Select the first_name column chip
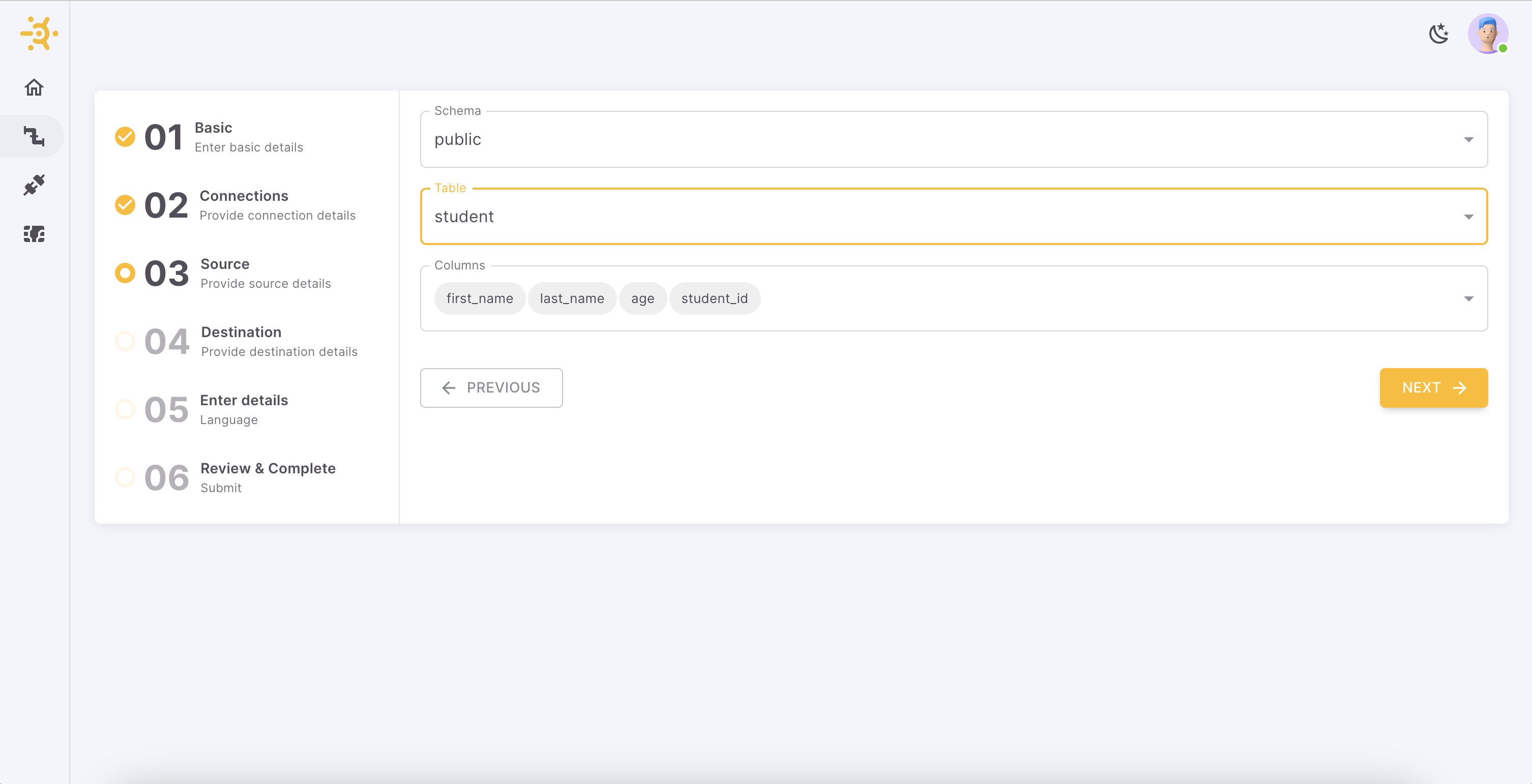This screenshot has width=1532, height=784. point(479,298)
